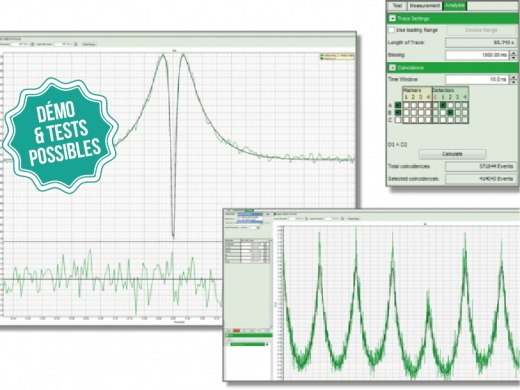This screenshot has height=390, width=520.
Task: Untick Detector 1 checkbox in row A
Action: 443,105
